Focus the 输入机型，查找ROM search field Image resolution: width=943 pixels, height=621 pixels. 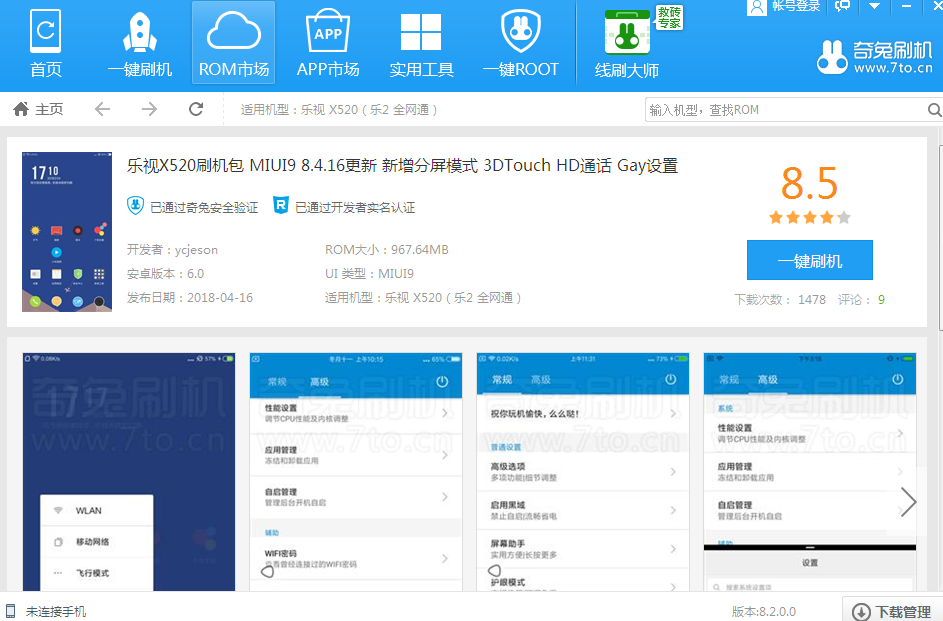[x=786, y=110]
